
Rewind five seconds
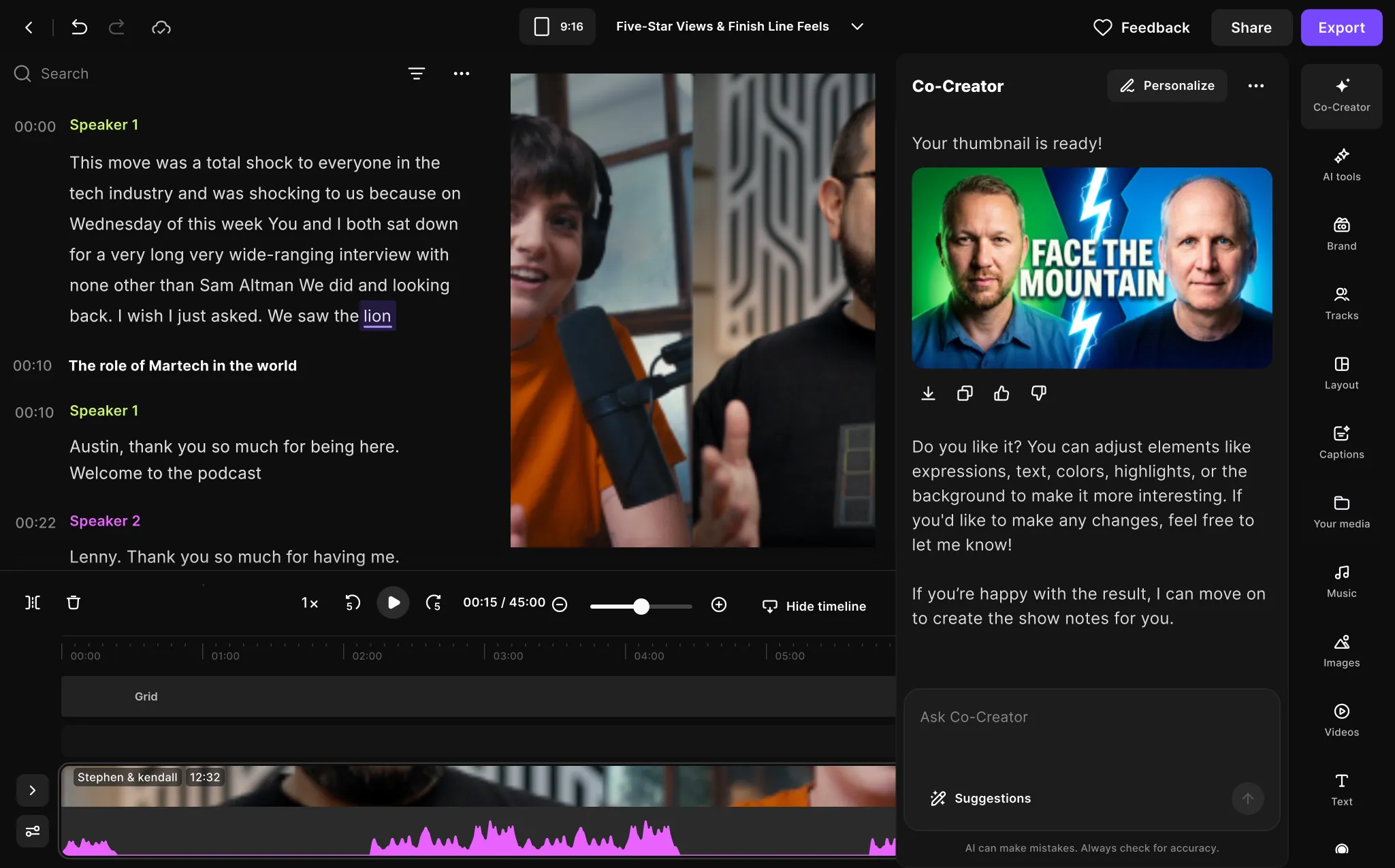(353, 602)
